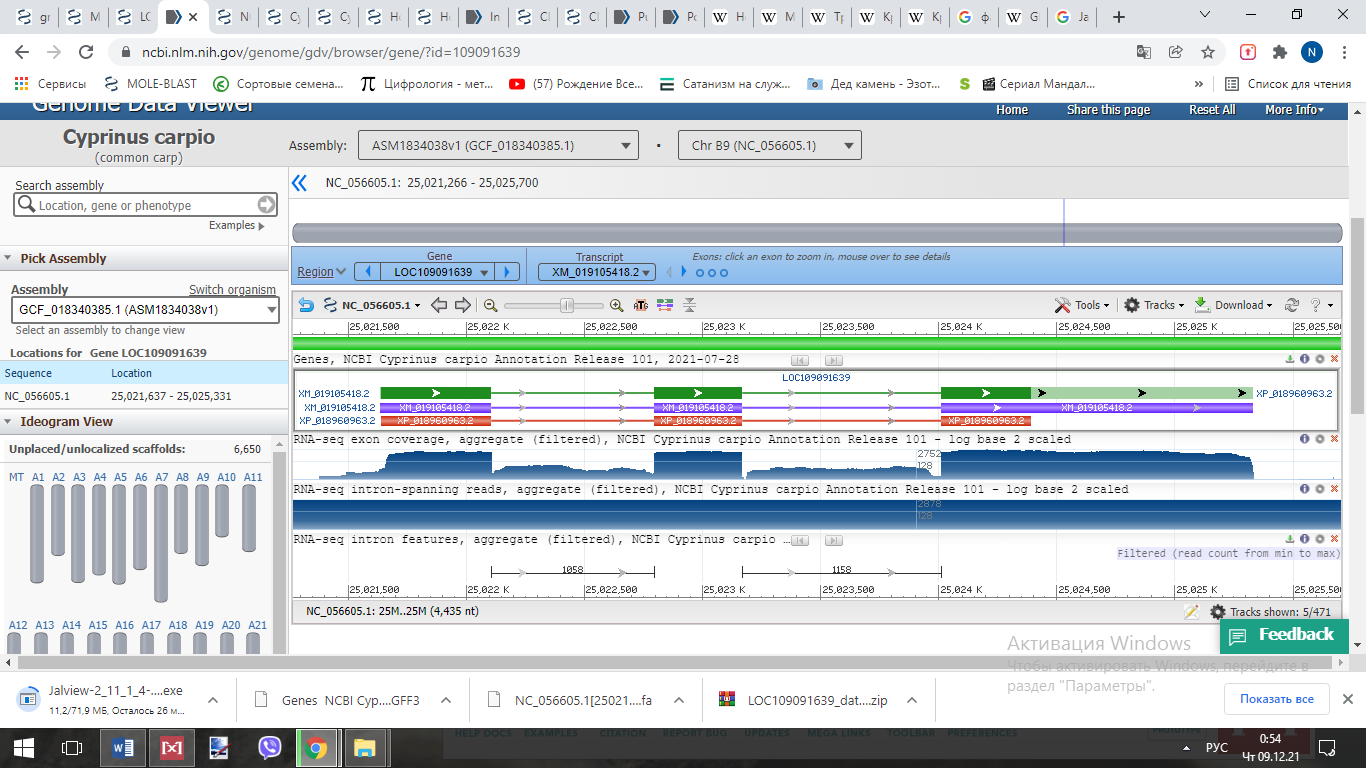
Task: Close the RNA-seq exon coverage track
Action: click(1334, 439)
